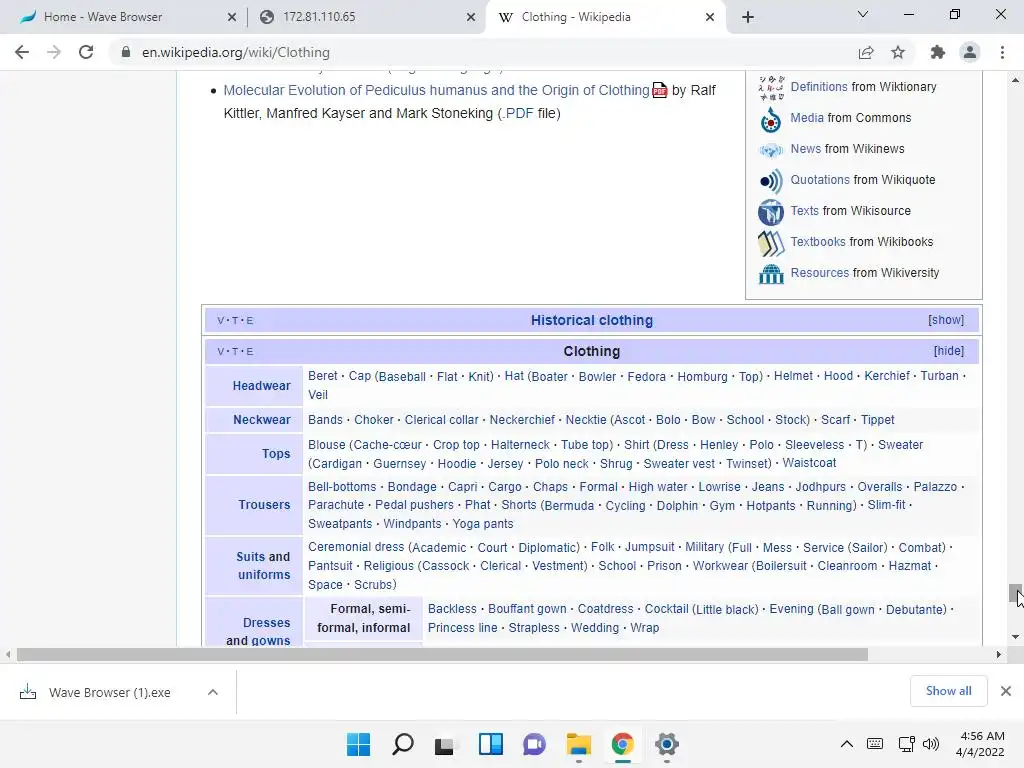Open Wave Browser download options chevron
The image size is (1024, 768).
pos(213,692)
